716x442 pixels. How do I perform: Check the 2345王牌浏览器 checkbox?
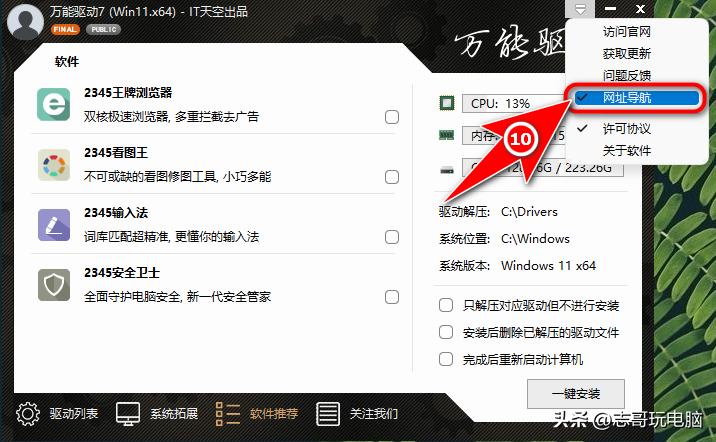coord(392,117)
